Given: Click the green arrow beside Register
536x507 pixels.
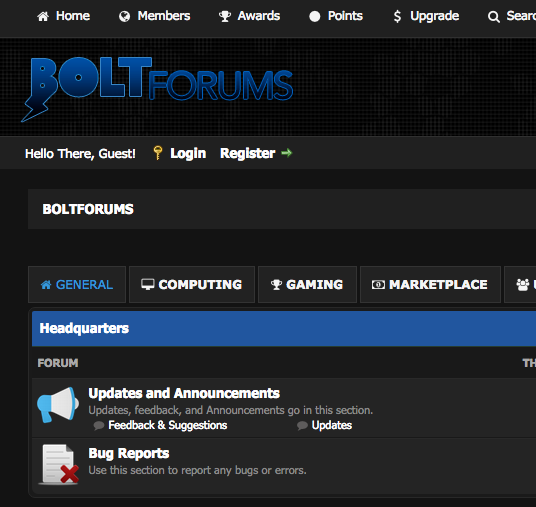Looking at the screenshot, I should point(286,153).
